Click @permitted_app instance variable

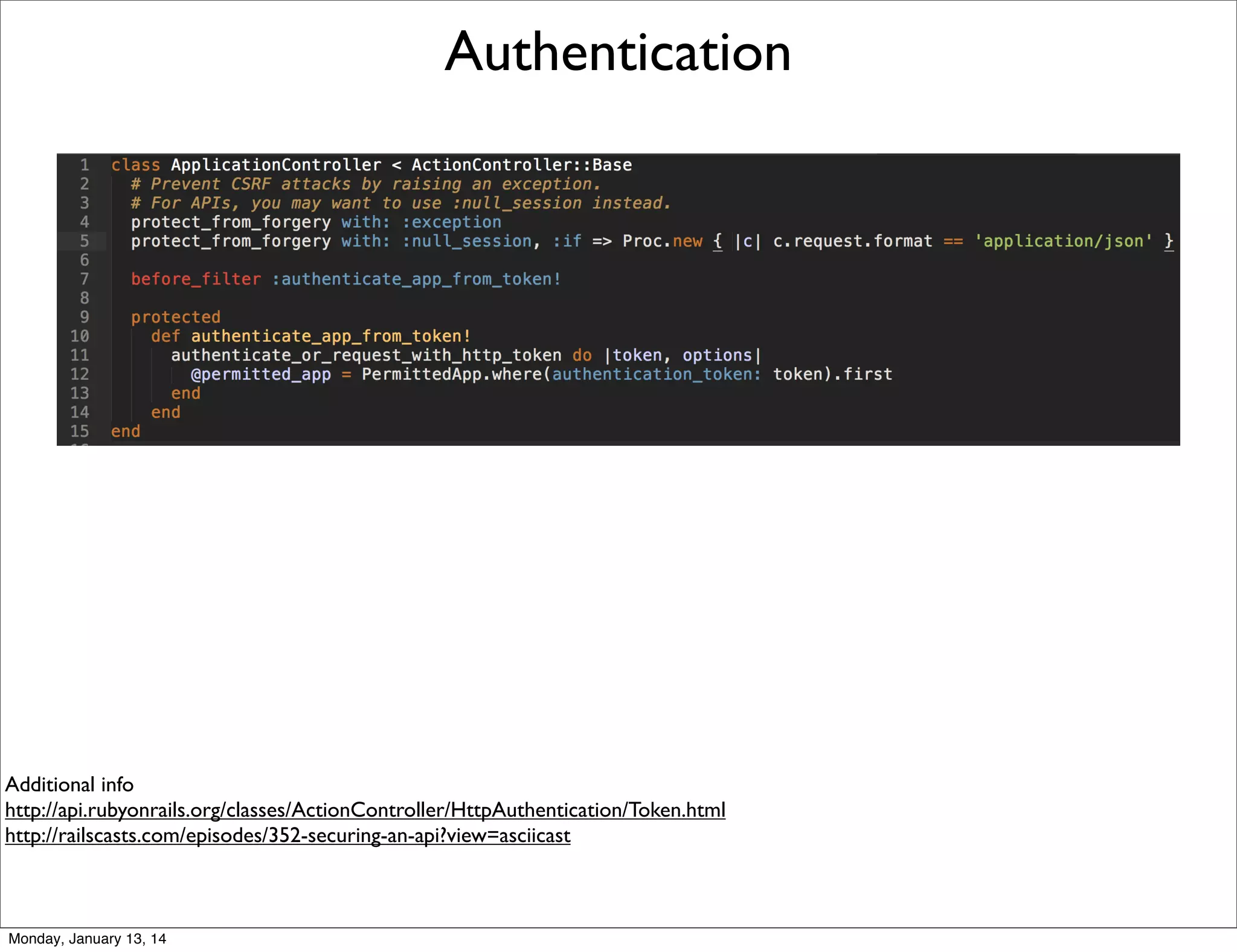click(261, 374)
